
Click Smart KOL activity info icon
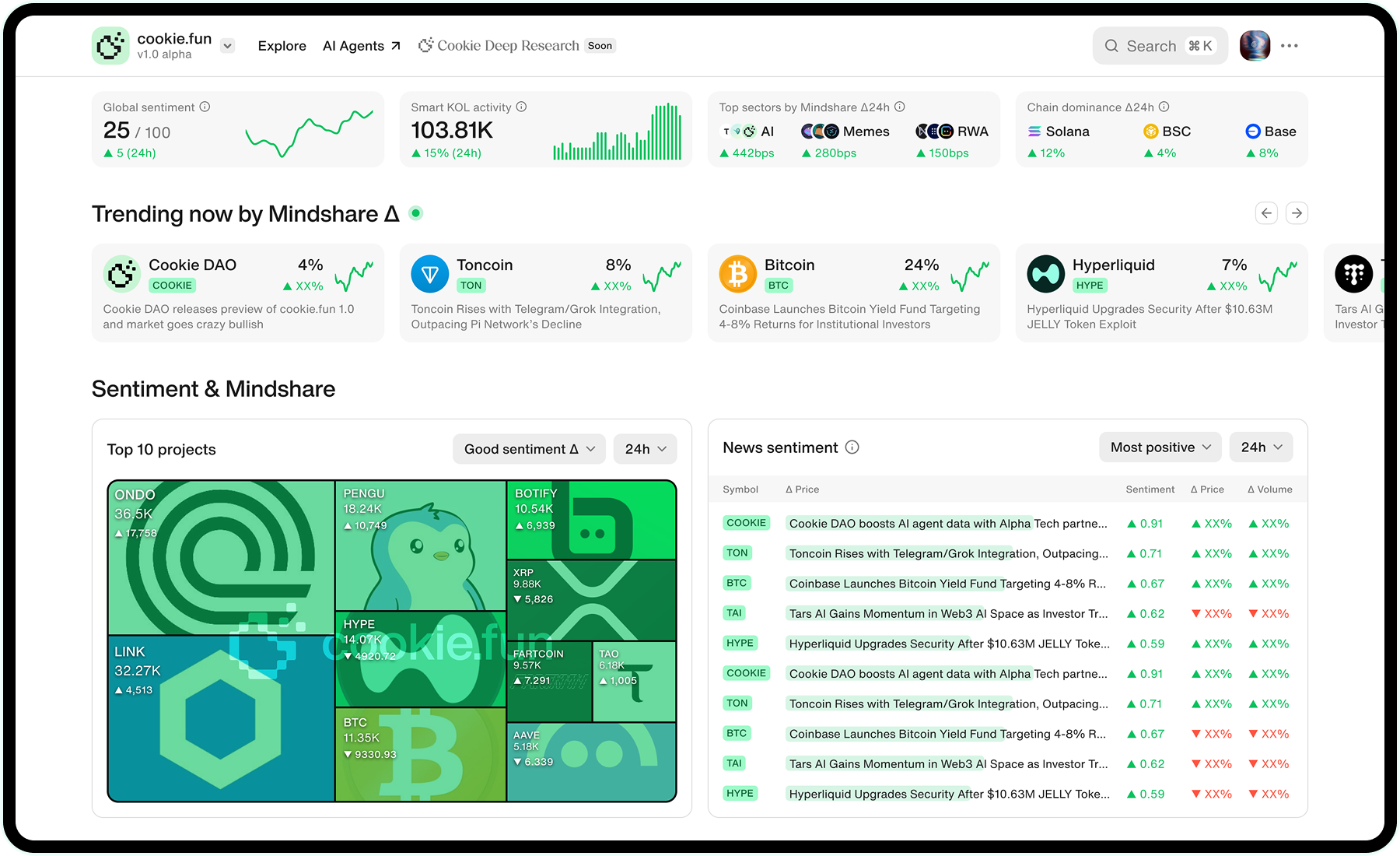click(x=521, y=107)
